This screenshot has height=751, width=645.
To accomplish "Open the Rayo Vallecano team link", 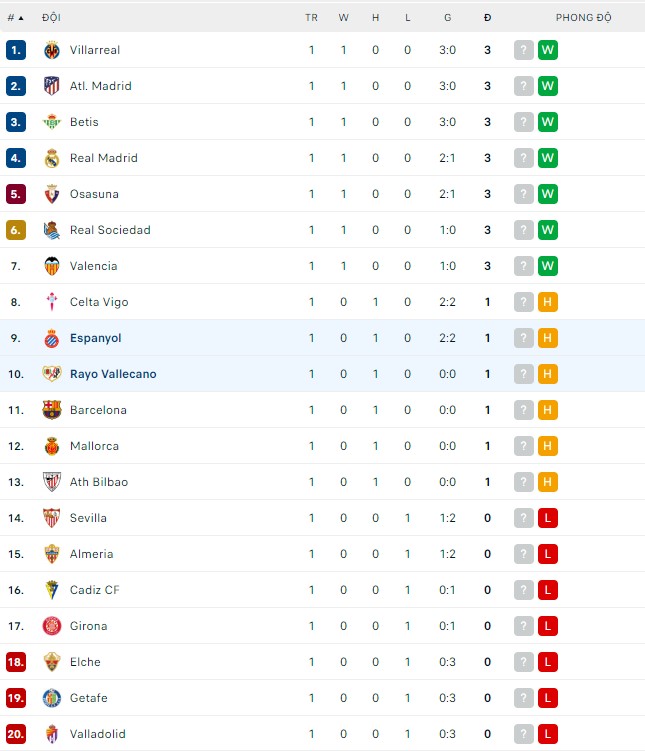I will tap(113, 374).
